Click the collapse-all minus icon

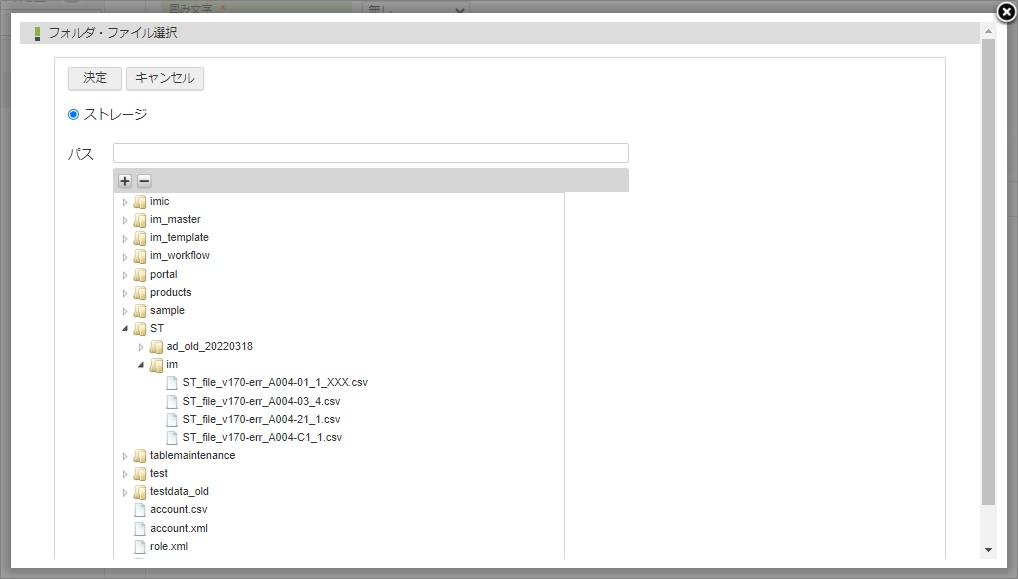click(x=144, y=181)
